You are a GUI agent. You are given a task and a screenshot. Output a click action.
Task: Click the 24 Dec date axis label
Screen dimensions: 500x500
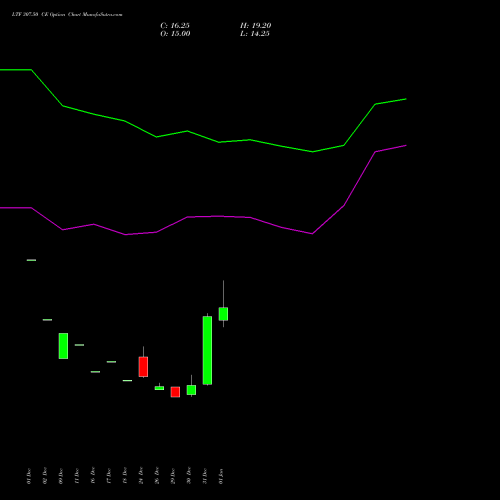pyautogui.click(x=141, y=476)
